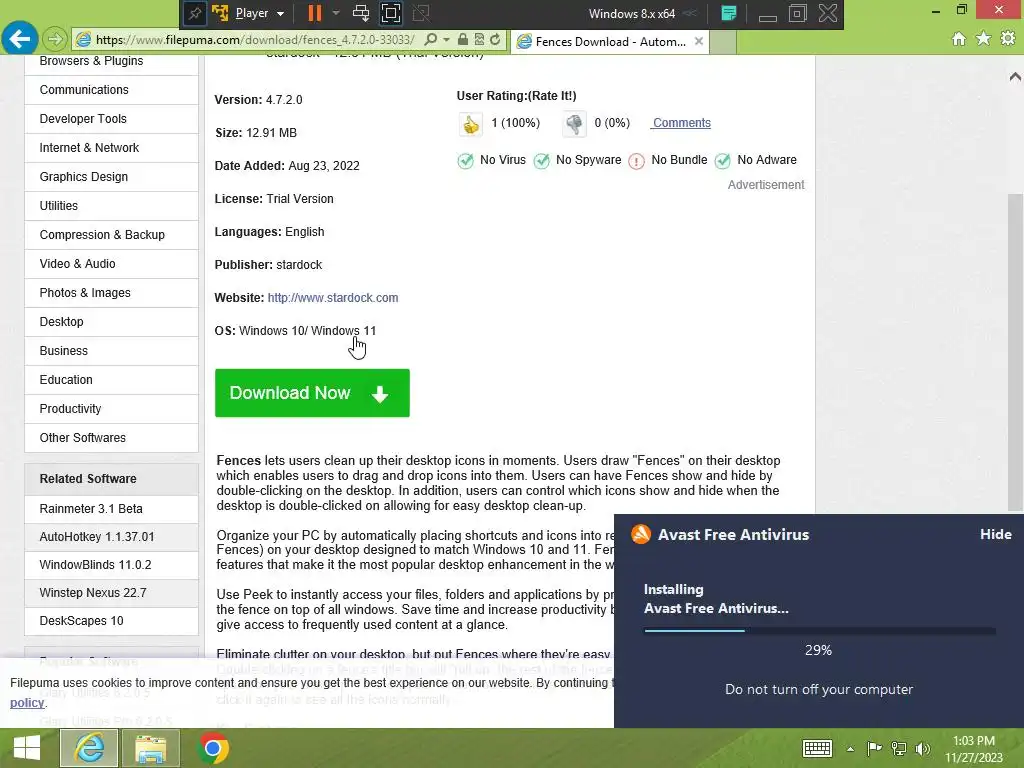Open Rainmeter 3.1 Beta related software

pyautogui.click(x=111, y=509)
